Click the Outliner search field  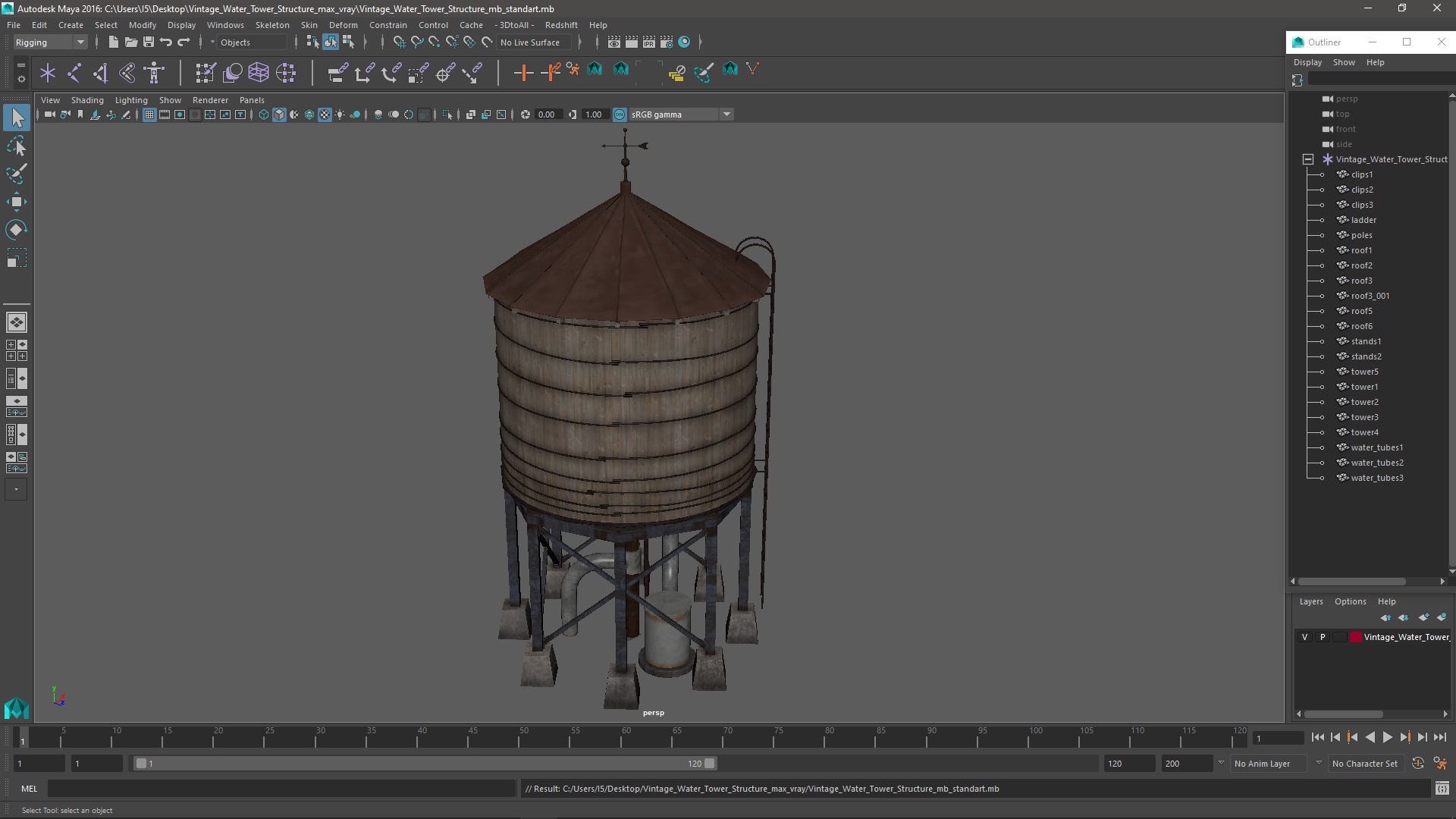point(1380,79)
